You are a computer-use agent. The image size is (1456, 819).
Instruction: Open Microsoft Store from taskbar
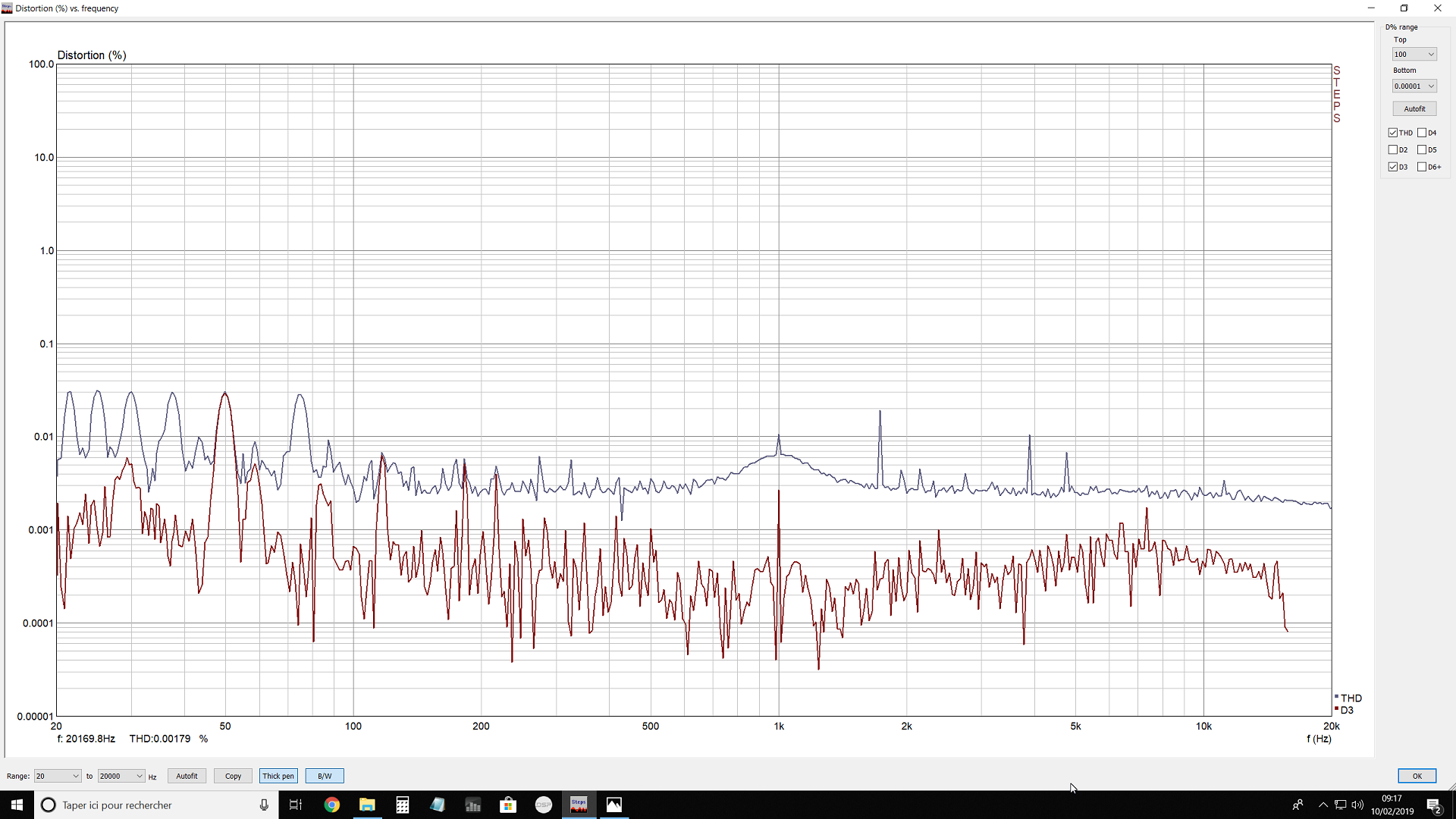point(508,805)
